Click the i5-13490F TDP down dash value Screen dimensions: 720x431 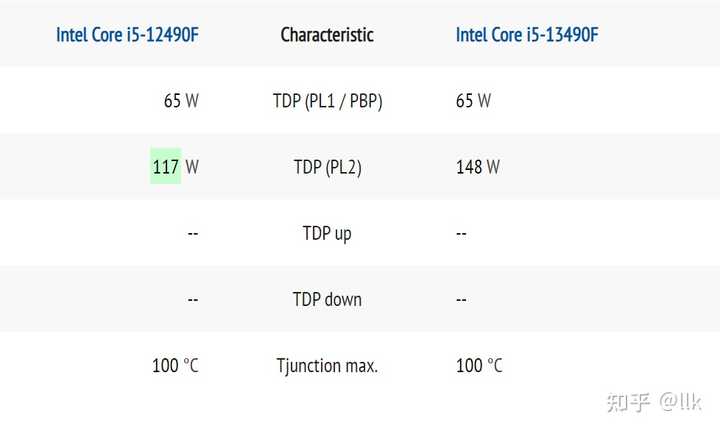[x=462, y=299]
